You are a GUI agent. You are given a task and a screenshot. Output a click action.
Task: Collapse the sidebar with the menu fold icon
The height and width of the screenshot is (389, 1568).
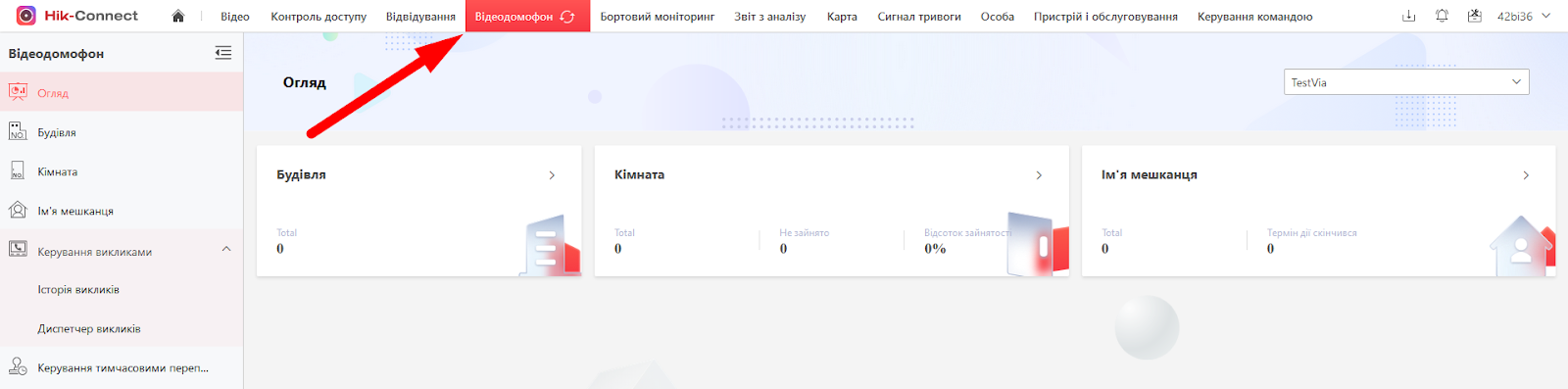[x=223, y=53]
